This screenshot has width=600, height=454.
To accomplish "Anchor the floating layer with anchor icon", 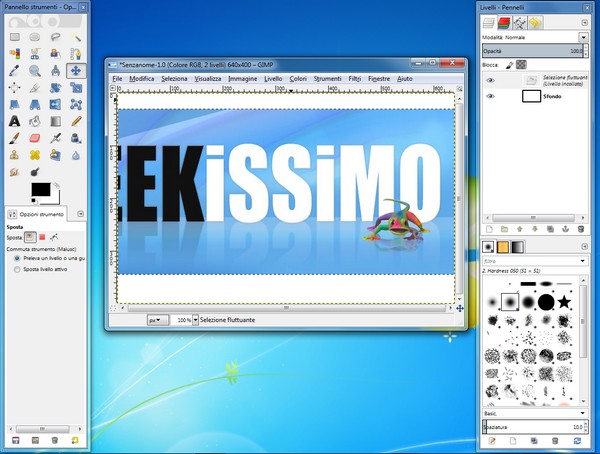I will (565, 229).
